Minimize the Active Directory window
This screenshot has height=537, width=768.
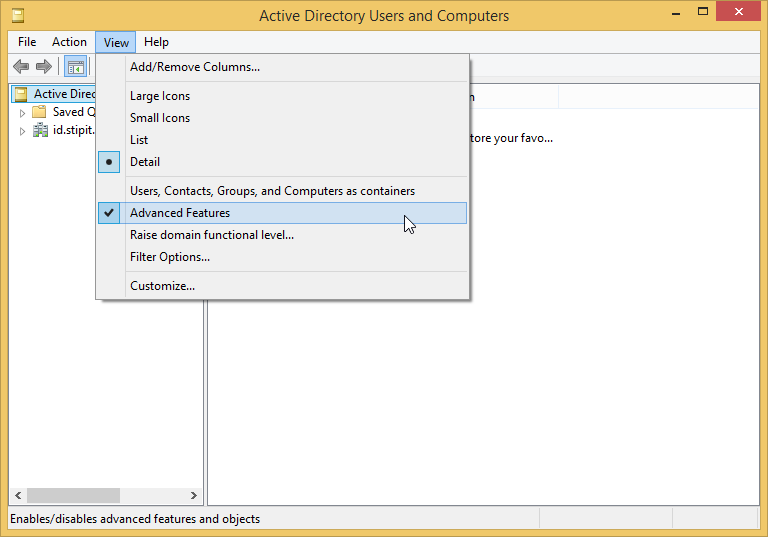click(676, 14)
